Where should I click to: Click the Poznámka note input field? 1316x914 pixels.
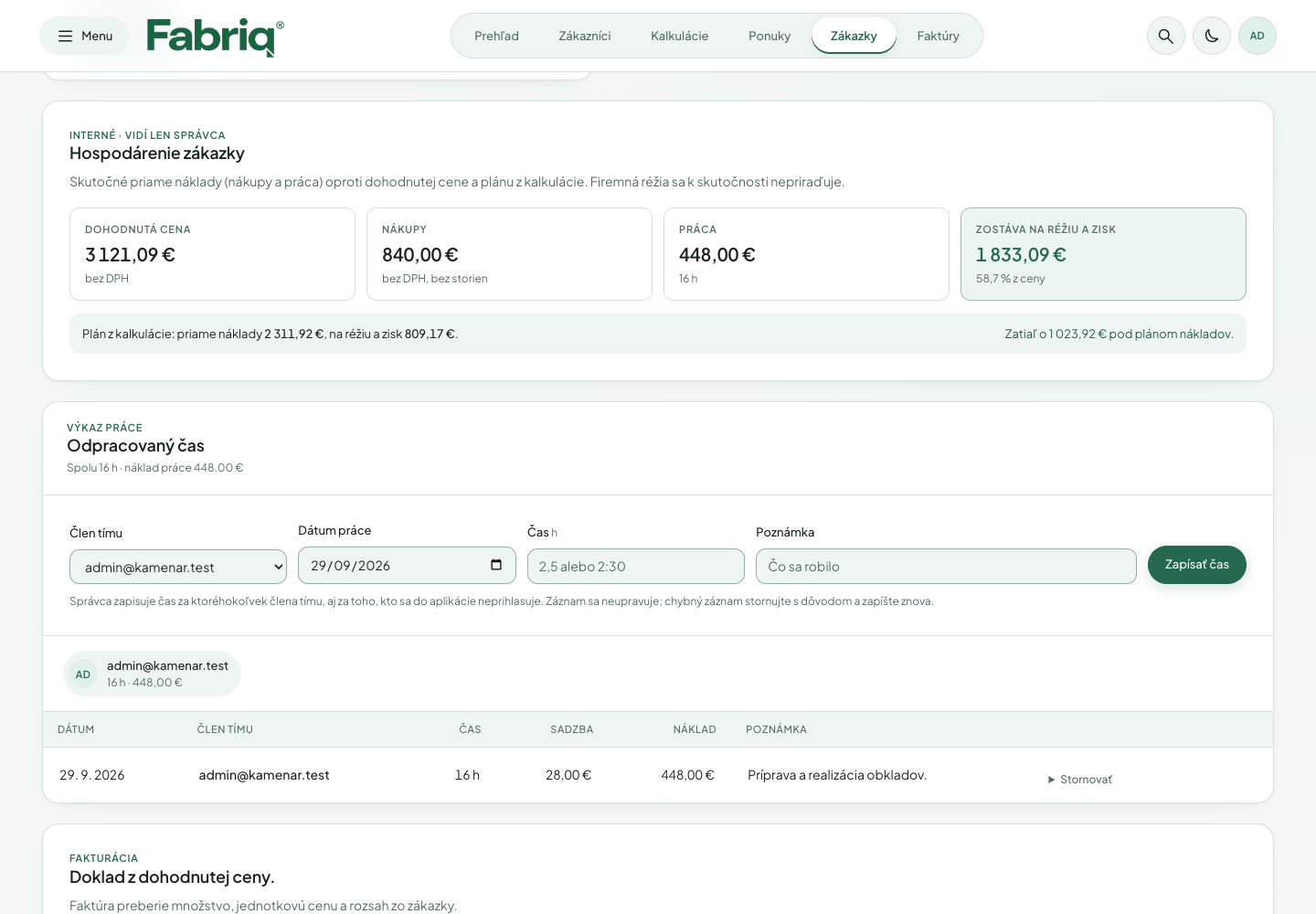pos(946,567)
